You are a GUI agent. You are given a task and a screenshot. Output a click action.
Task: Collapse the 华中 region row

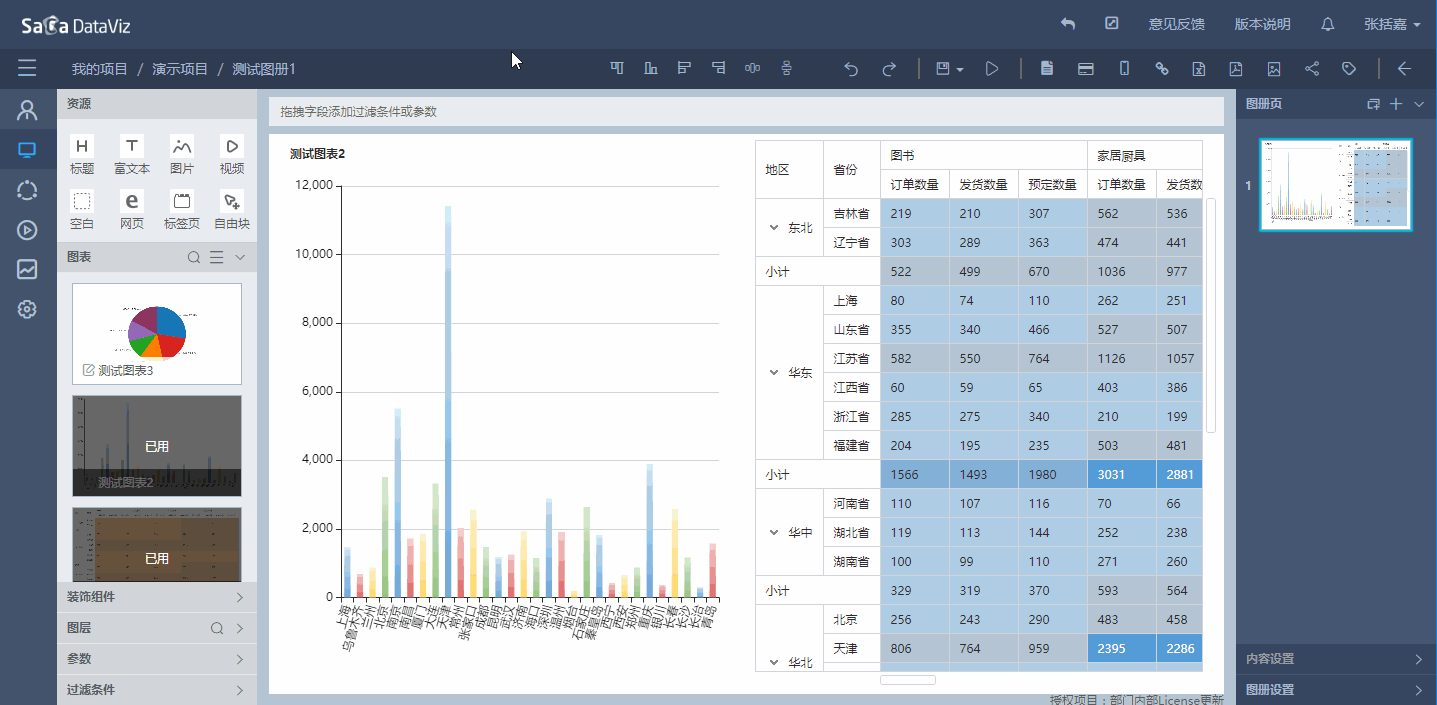(773, 533)
